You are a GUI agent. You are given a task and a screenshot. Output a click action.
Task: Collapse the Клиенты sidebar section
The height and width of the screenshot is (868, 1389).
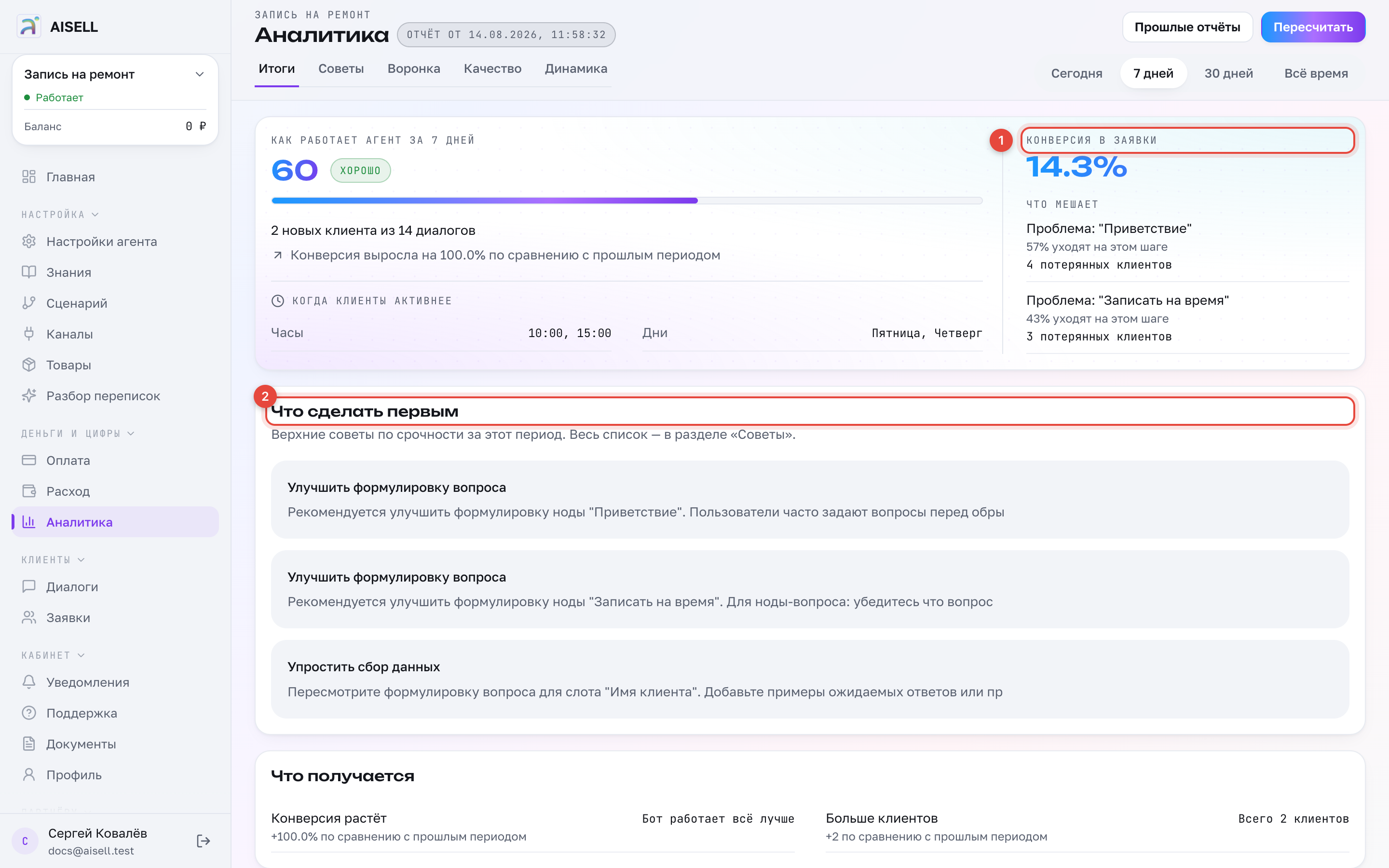tap(53, 560)
